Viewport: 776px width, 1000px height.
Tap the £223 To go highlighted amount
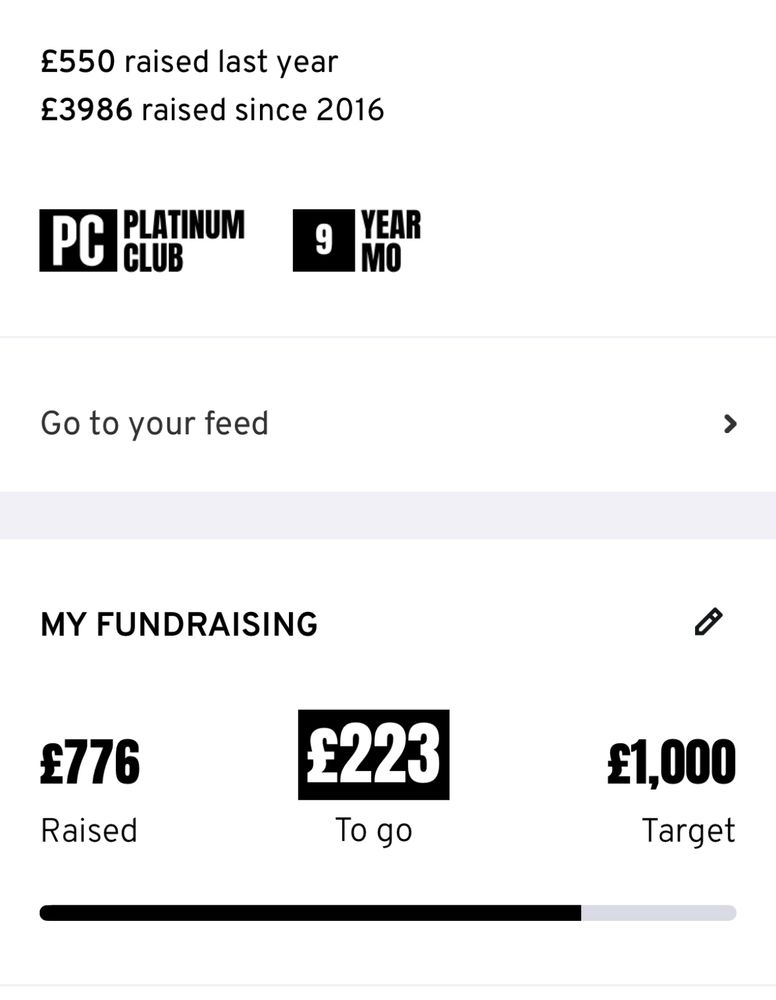(374, 754)
